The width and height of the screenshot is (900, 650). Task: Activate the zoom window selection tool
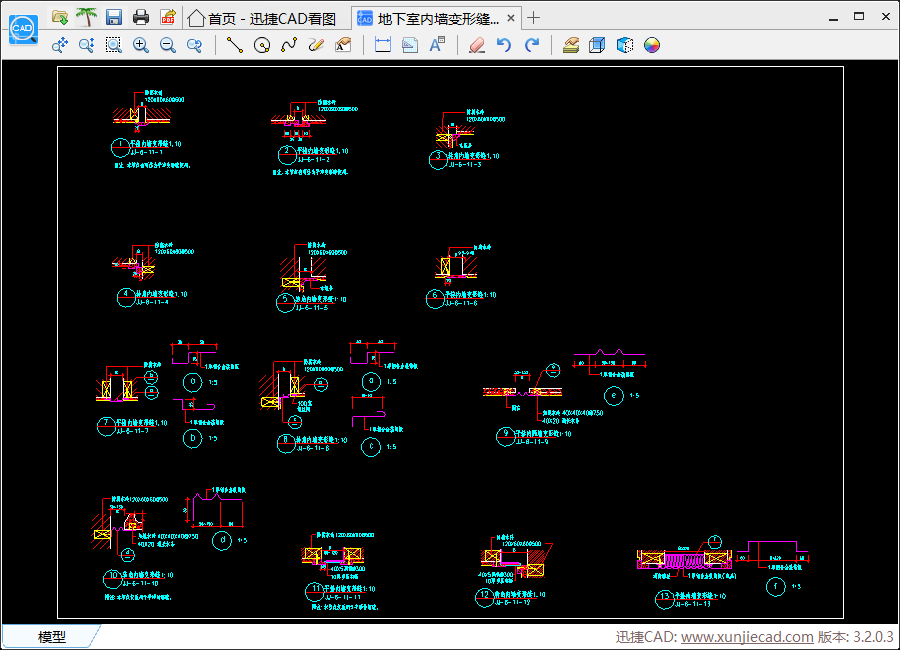point(113,45)
